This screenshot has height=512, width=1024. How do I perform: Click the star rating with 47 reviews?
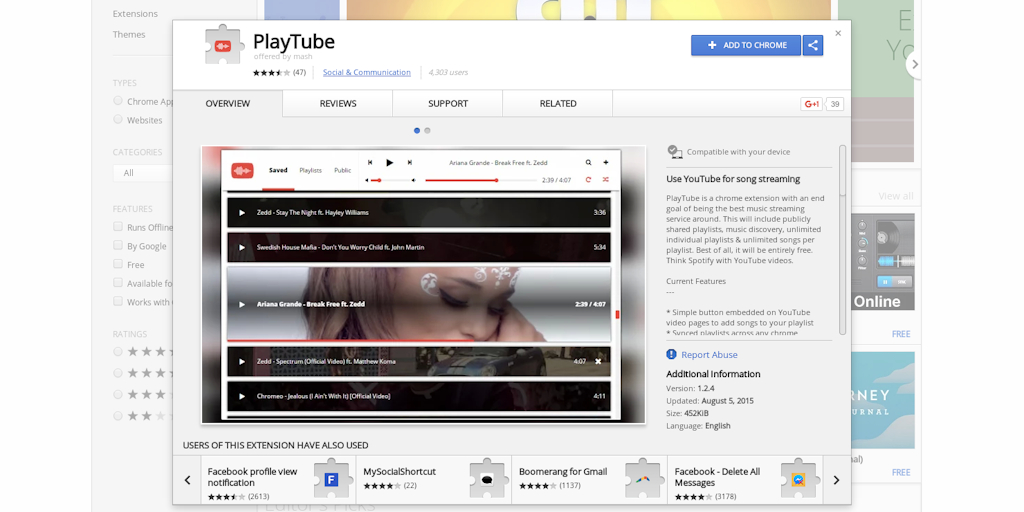click(x=280, y=72)
